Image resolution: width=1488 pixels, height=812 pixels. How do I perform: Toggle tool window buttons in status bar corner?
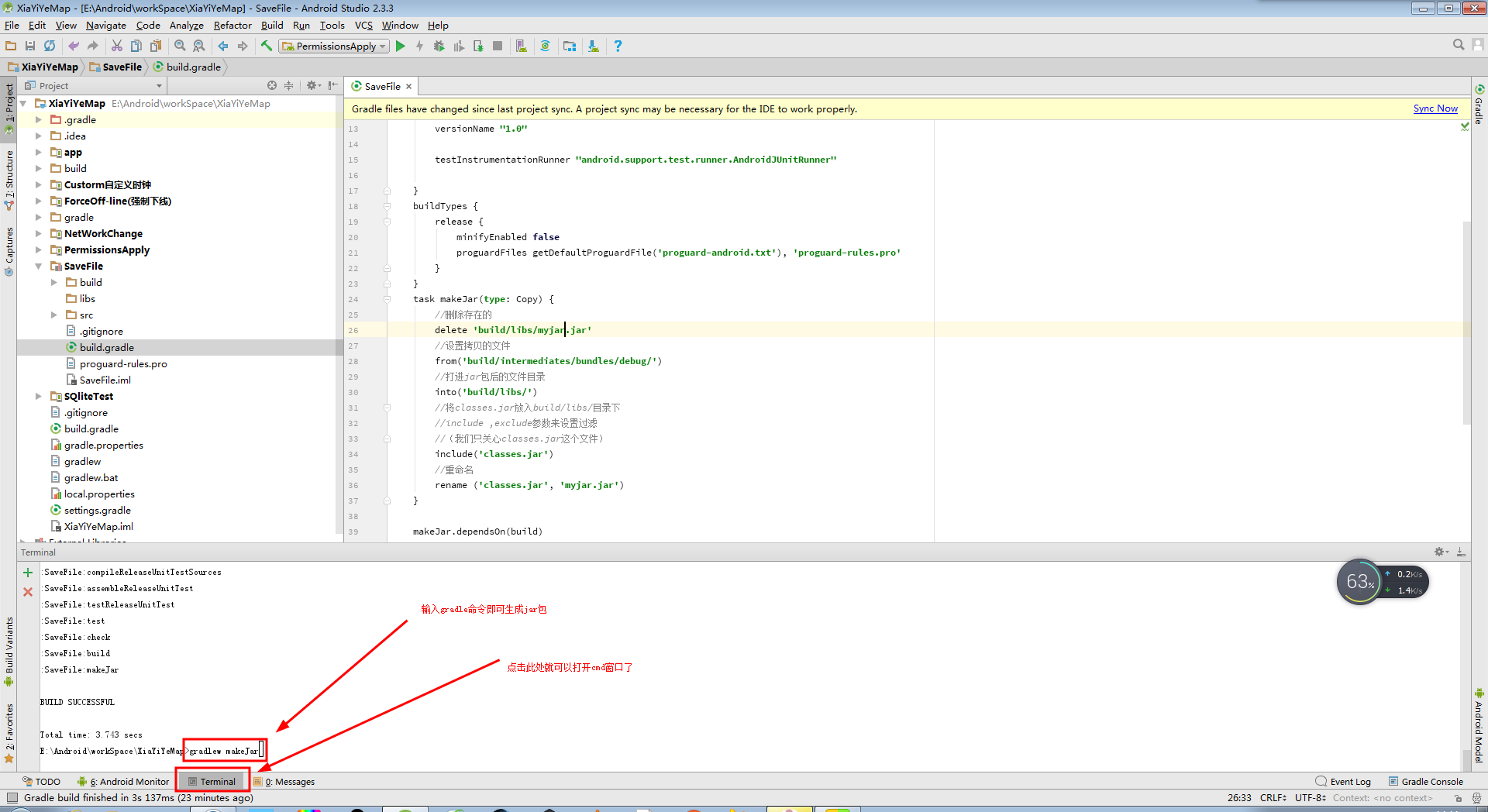pos(12,798)
